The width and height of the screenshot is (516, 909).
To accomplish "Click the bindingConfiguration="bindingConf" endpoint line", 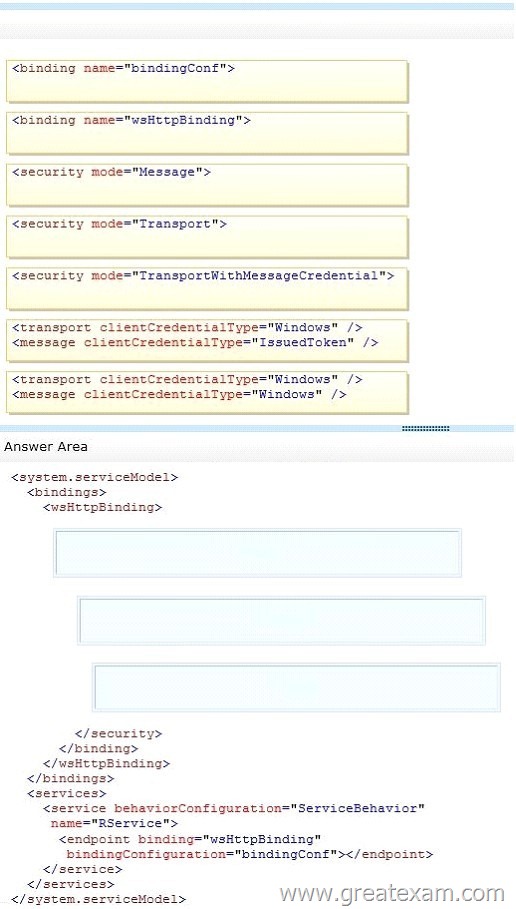I will [x=249, y=855].
